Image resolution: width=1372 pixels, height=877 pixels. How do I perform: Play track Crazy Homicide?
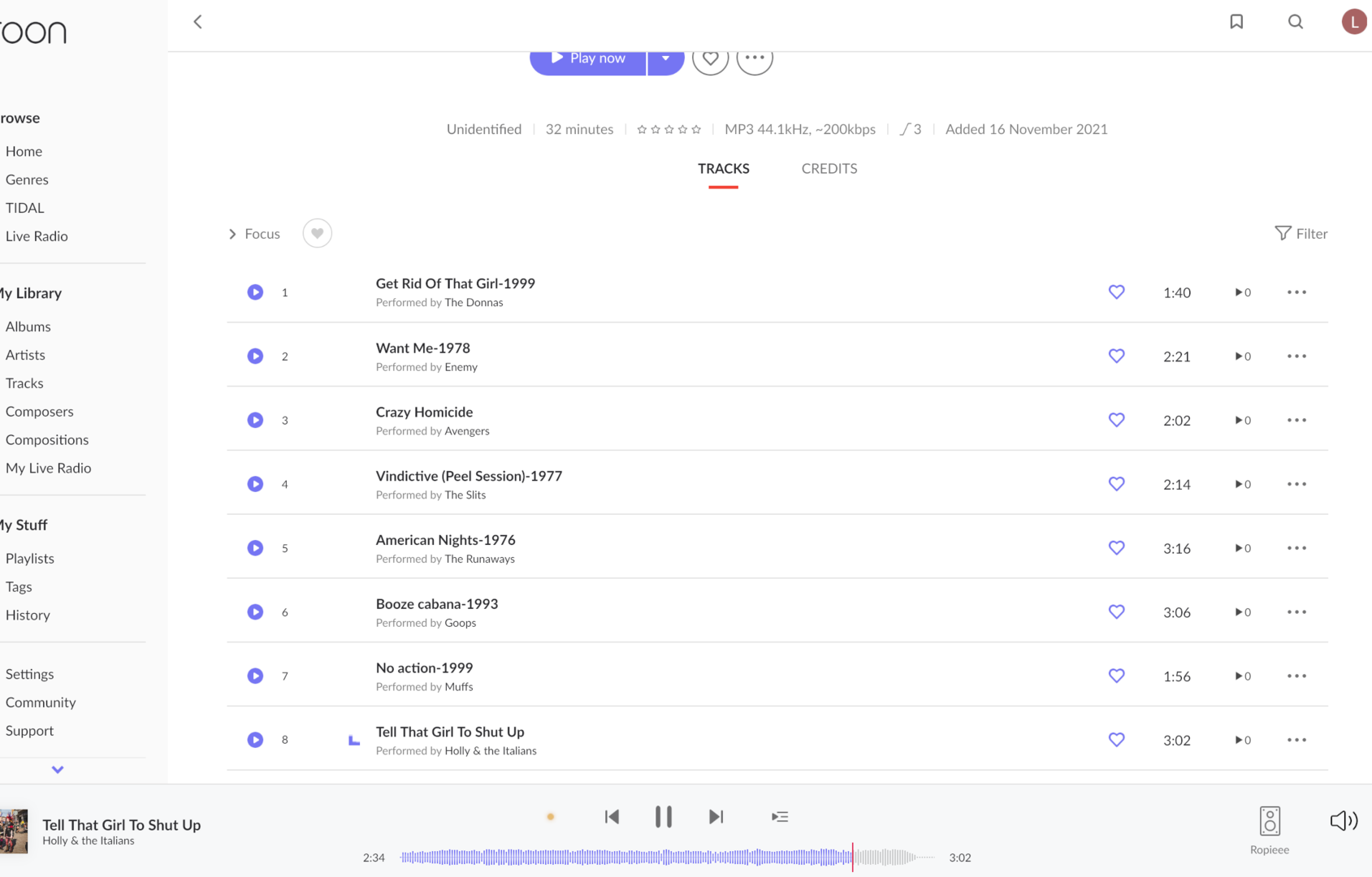pos(255,421)
